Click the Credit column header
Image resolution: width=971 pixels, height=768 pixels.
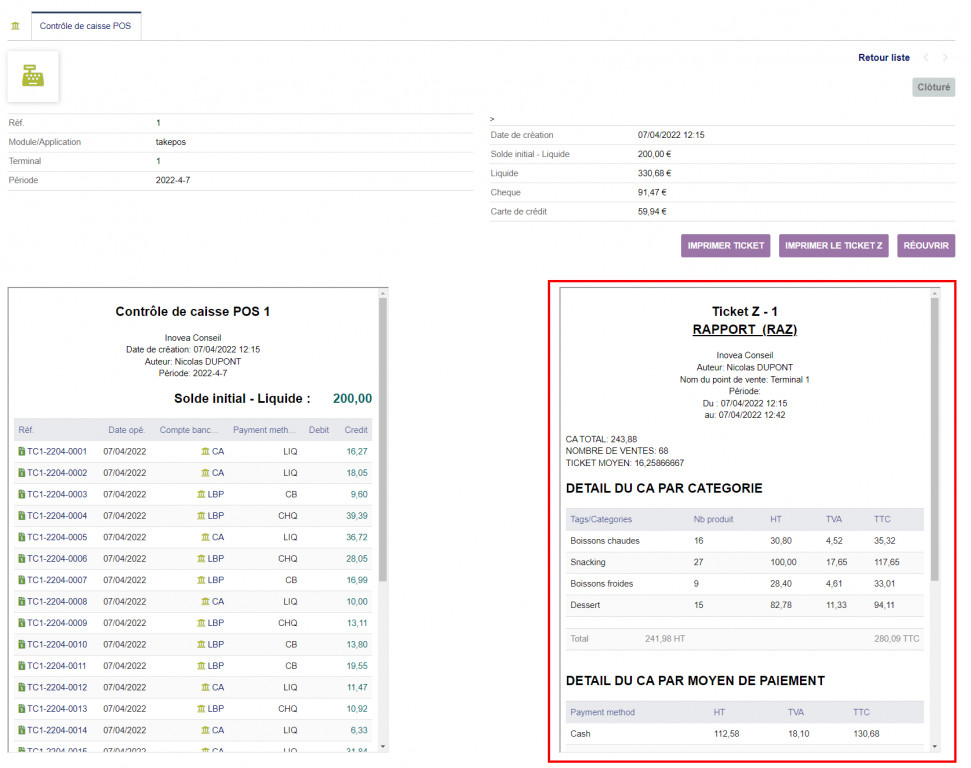coord(355,430)
